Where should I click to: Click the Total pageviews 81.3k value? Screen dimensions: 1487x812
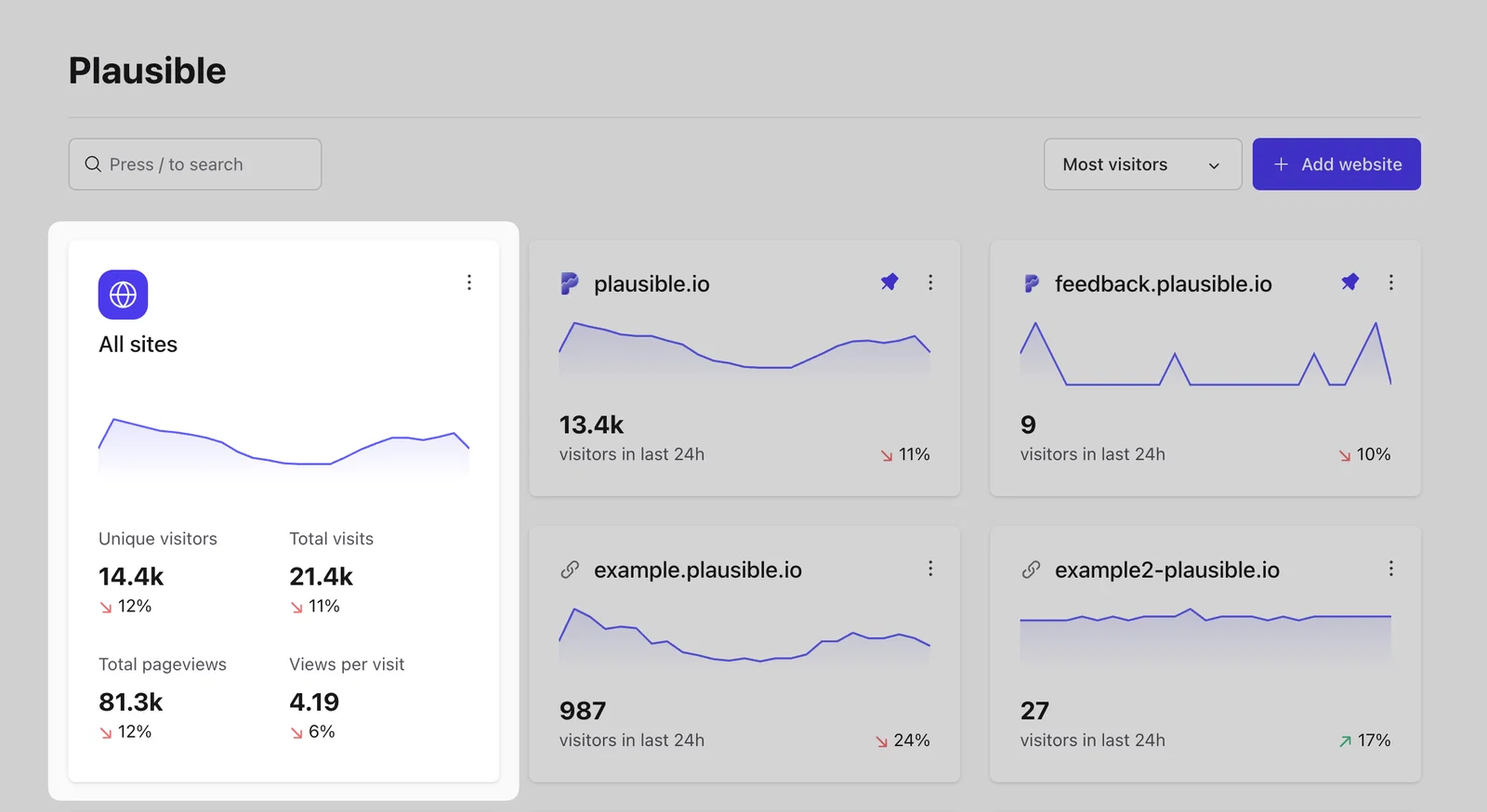[130, 702]
